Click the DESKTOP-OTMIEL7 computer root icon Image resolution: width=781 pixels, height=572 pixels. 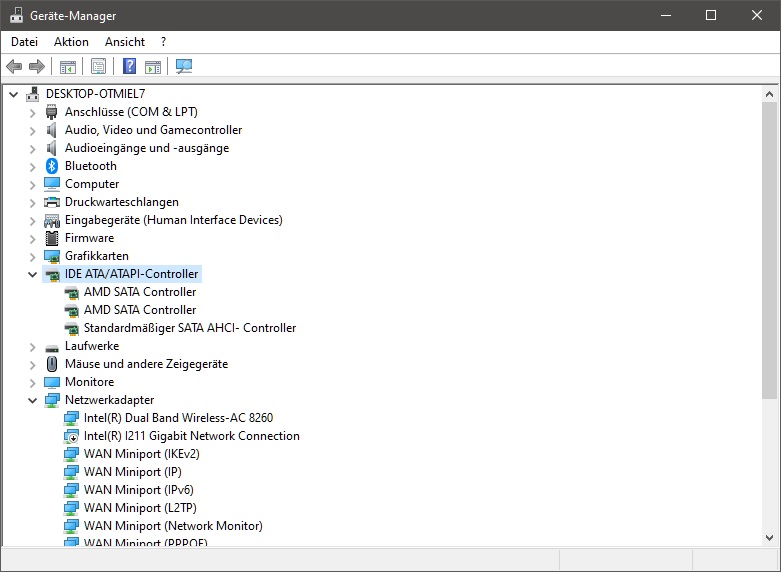pyautogui.click(x=33, y=94)
